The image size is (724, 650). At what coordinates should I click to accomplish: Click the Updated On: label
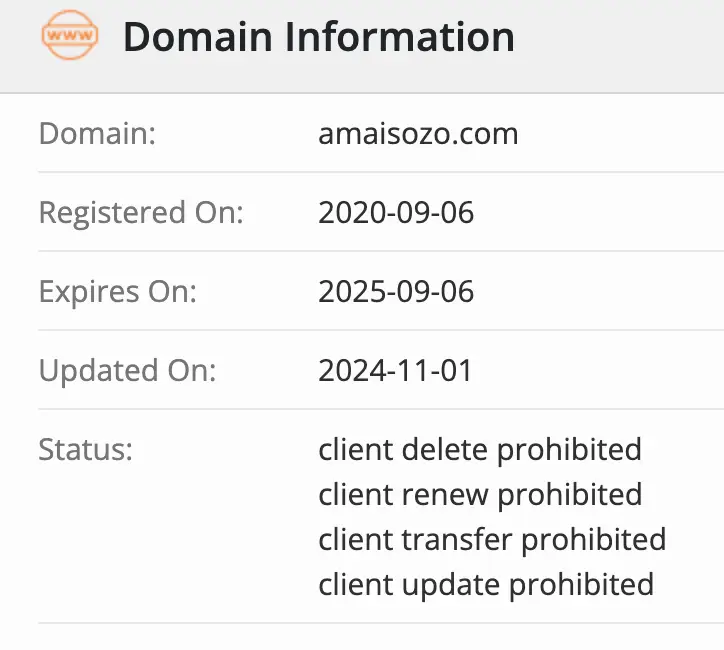(127, 370)
